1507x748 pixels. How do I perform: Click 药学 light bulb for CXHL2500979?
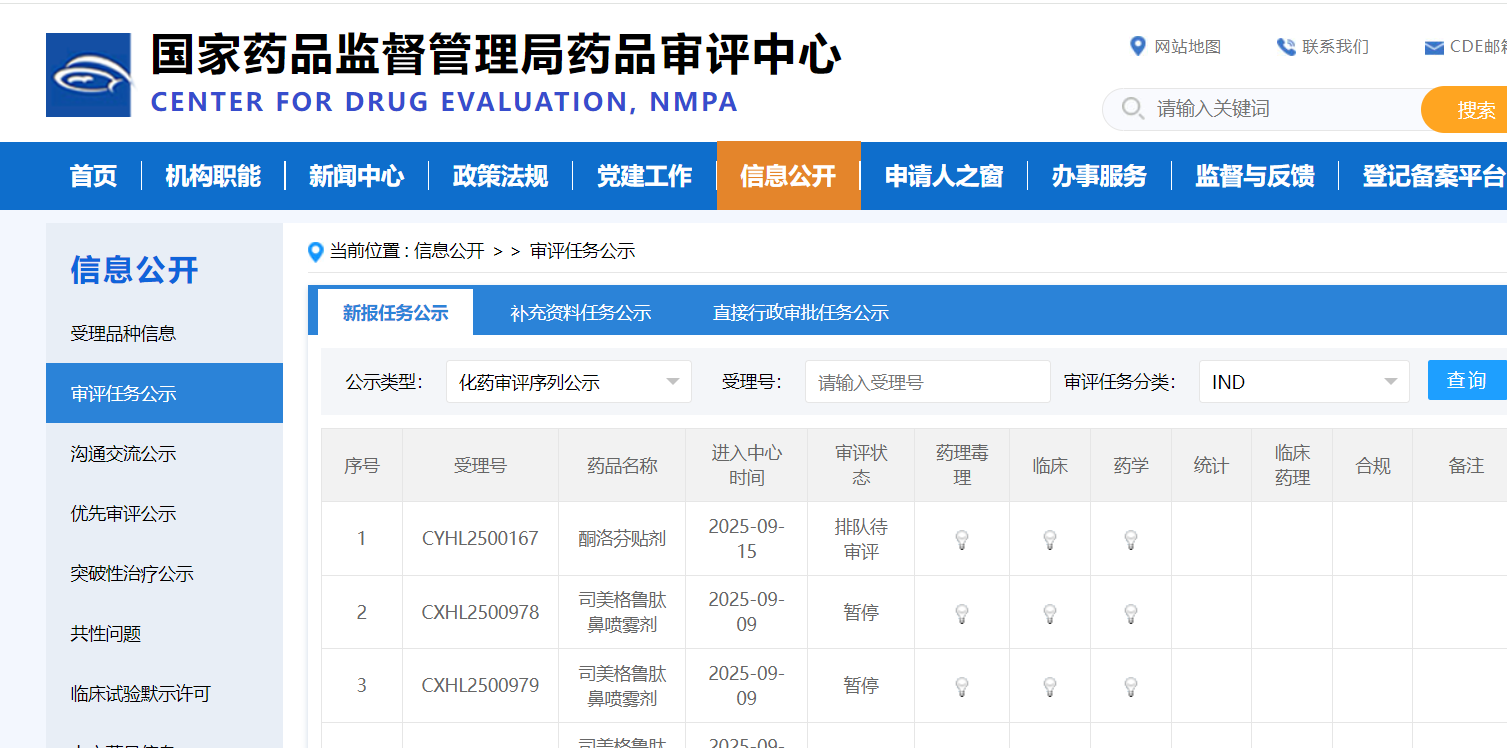tap(1131, 686)
